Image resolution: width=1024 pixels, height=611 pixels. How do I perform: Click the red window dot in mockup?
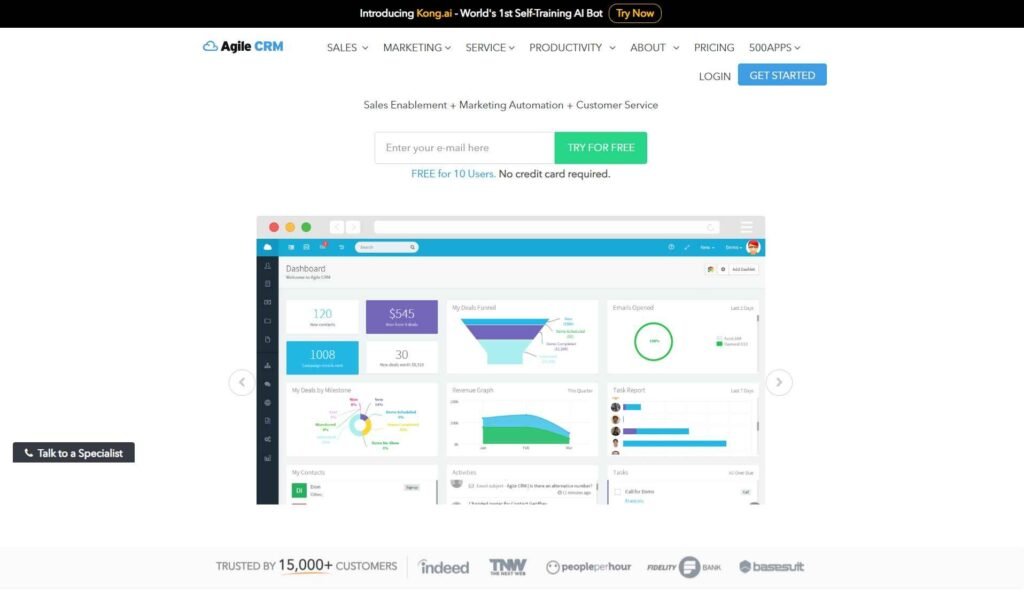274,227
